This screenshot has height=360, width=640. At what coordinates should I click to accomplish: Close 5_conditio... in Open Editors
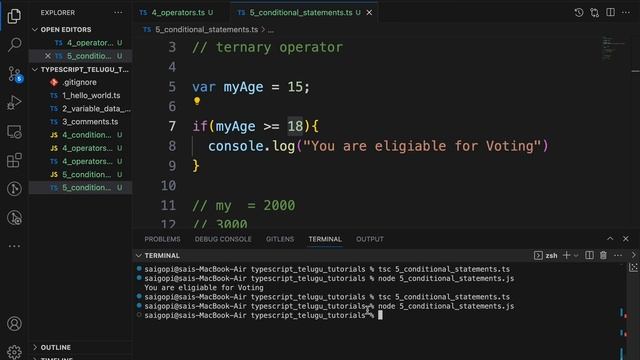[x=48, y=56]
